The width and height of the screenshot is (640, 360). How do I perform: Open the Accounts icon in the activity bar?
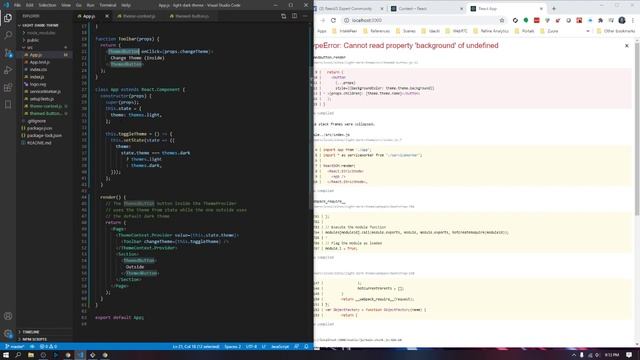click(8, 316)
